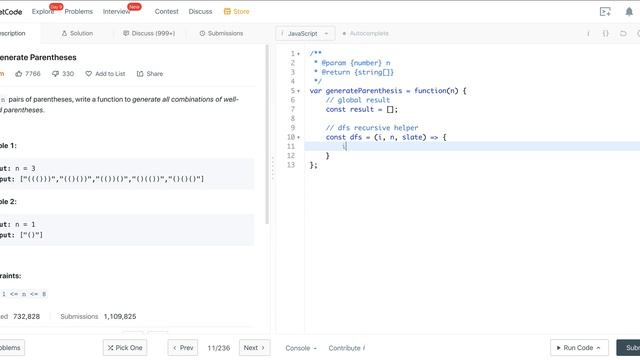
Task: Switch to the Discuss (999+) tab
Action: [149, 33]
